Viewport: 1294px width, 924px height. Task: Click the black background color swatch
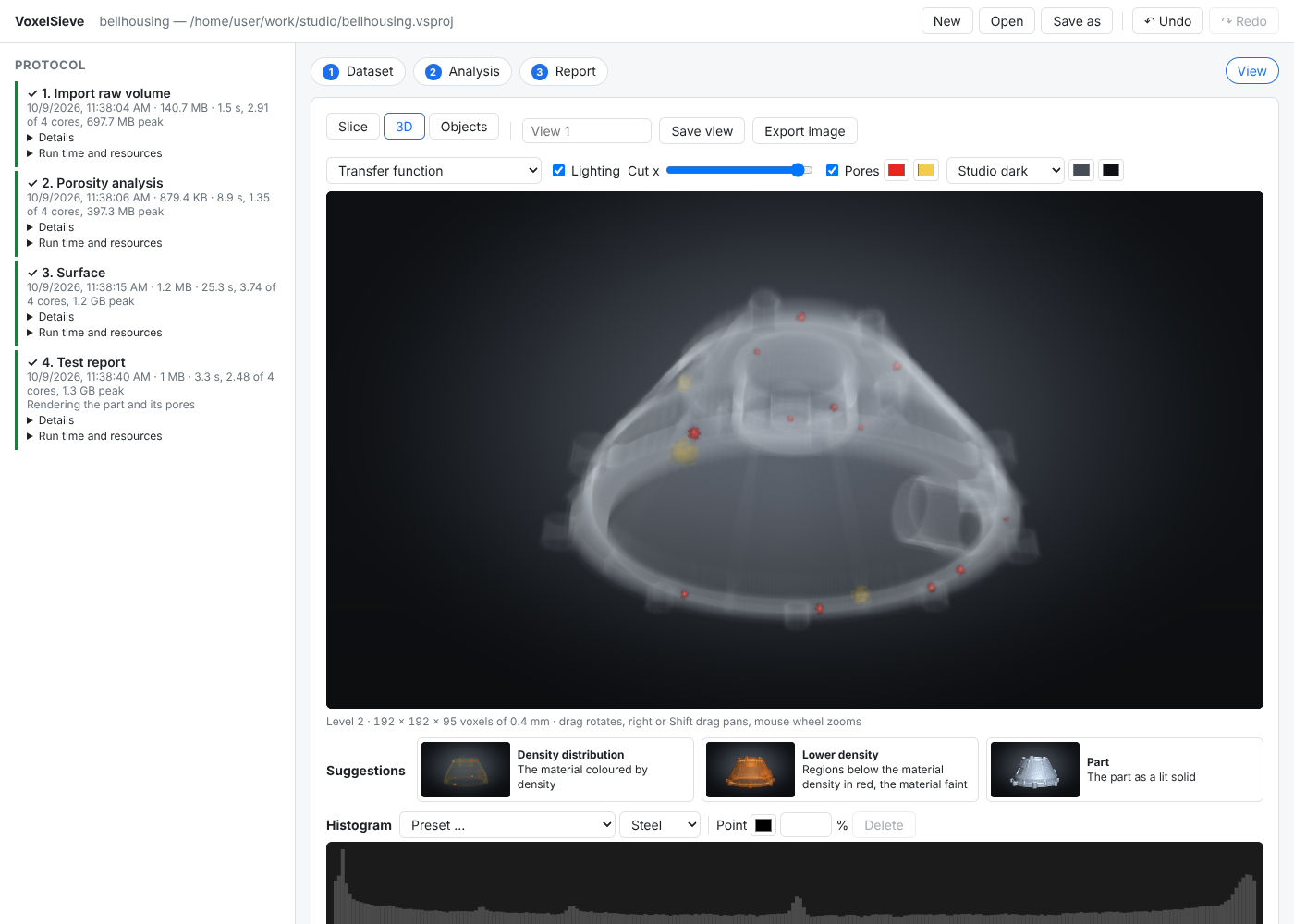point(1111,170)
